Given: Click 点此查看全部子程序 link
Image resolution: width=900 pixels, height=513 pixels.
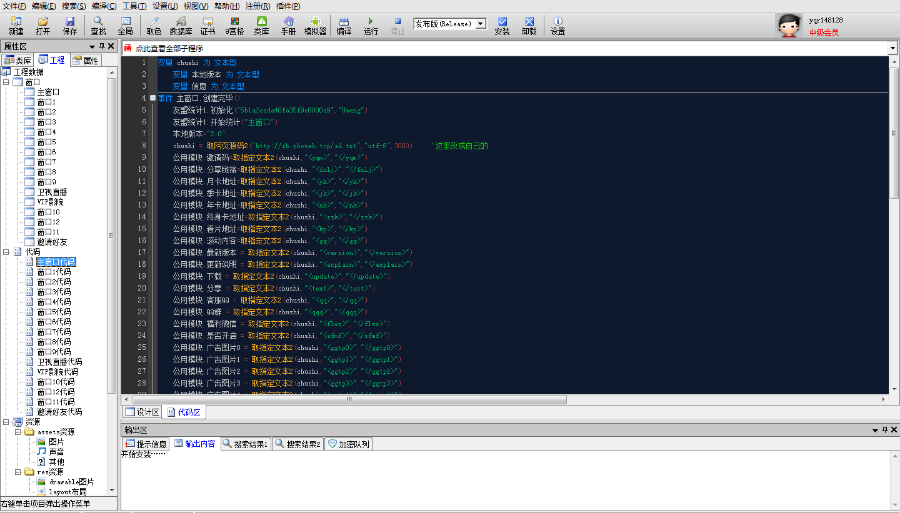Looking at the screenshot, I should [x=170, y=48].
